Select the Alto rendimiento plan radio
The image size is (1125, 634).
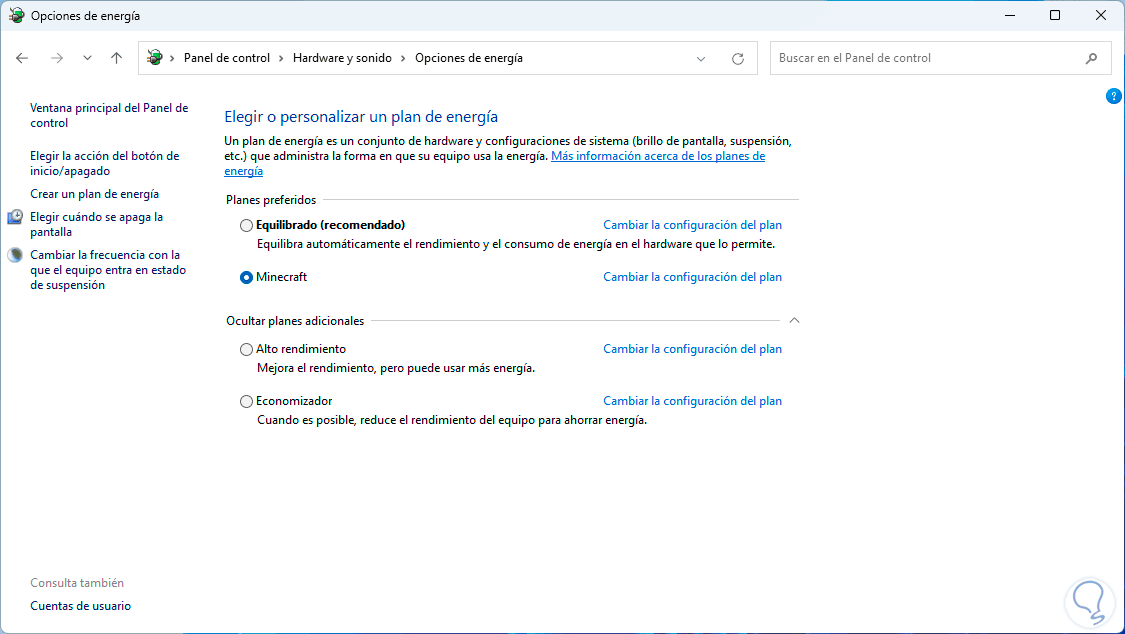246,349
